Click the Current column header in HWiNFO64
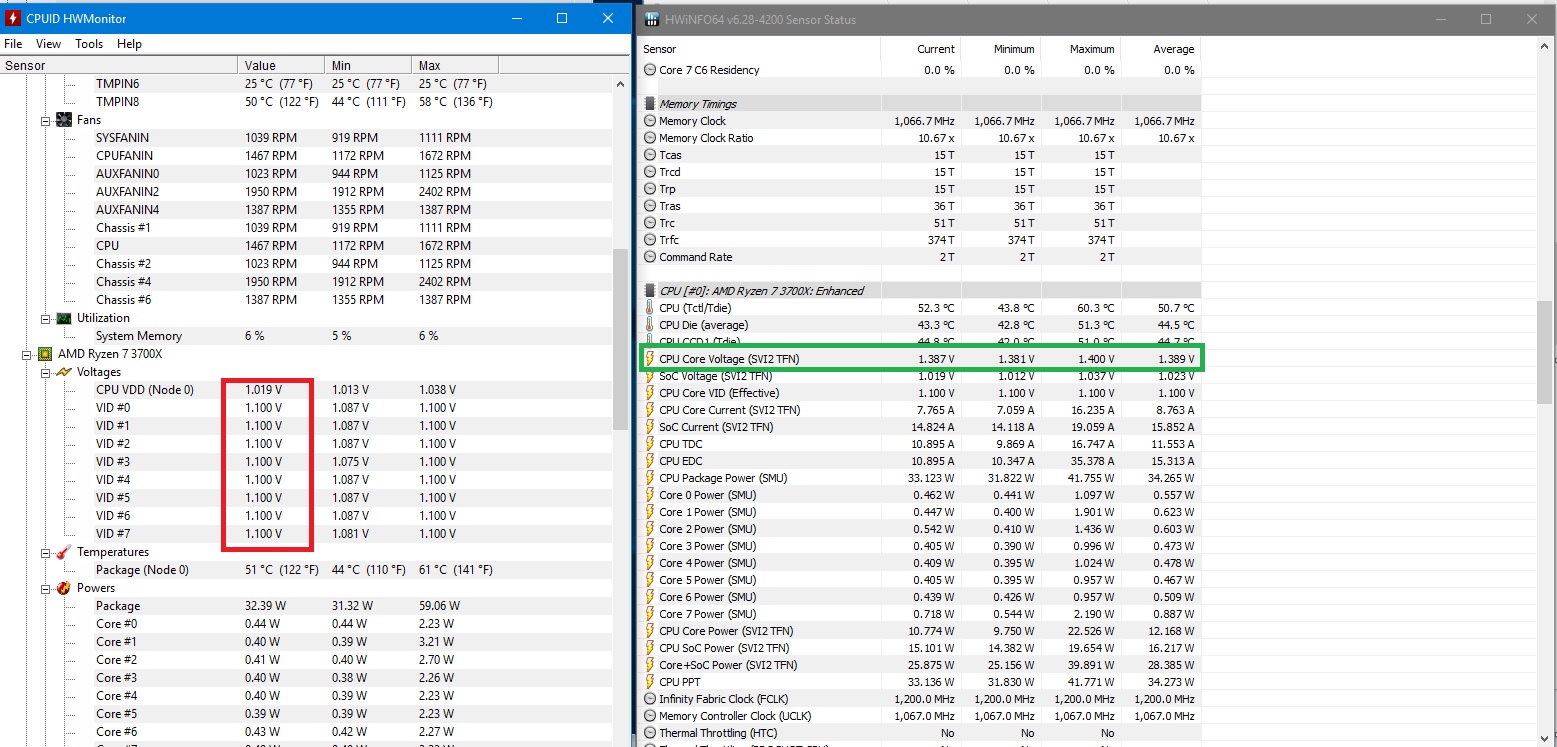The height and width of the screenshot is (747, 1557). [921, 49]
